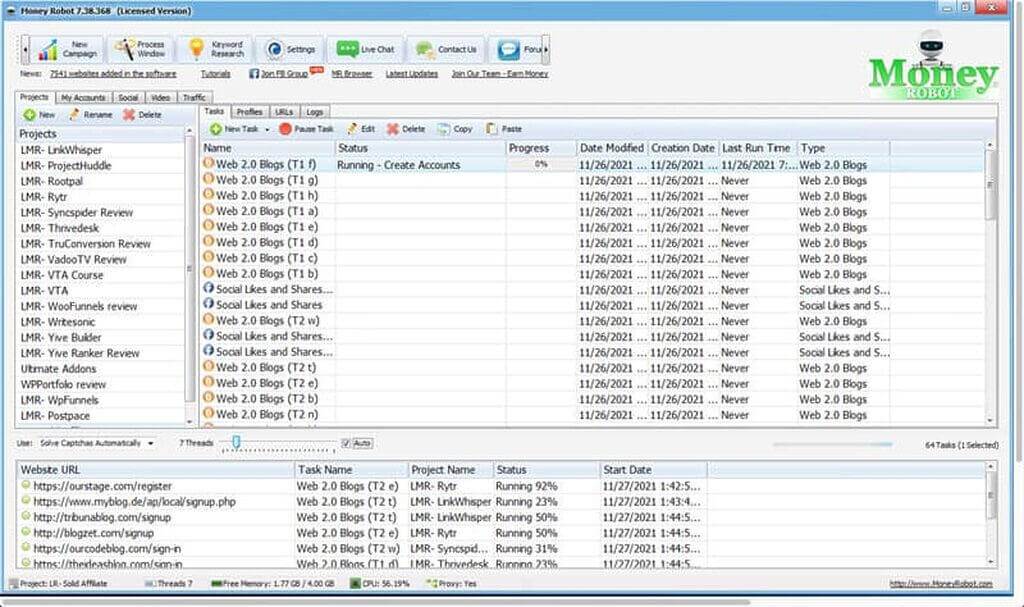Image resolution: width=1024 pixels, height=607 pixels.
Task: Click Delete in the Tasks toolbar
Action: click(x=406, y=129)
